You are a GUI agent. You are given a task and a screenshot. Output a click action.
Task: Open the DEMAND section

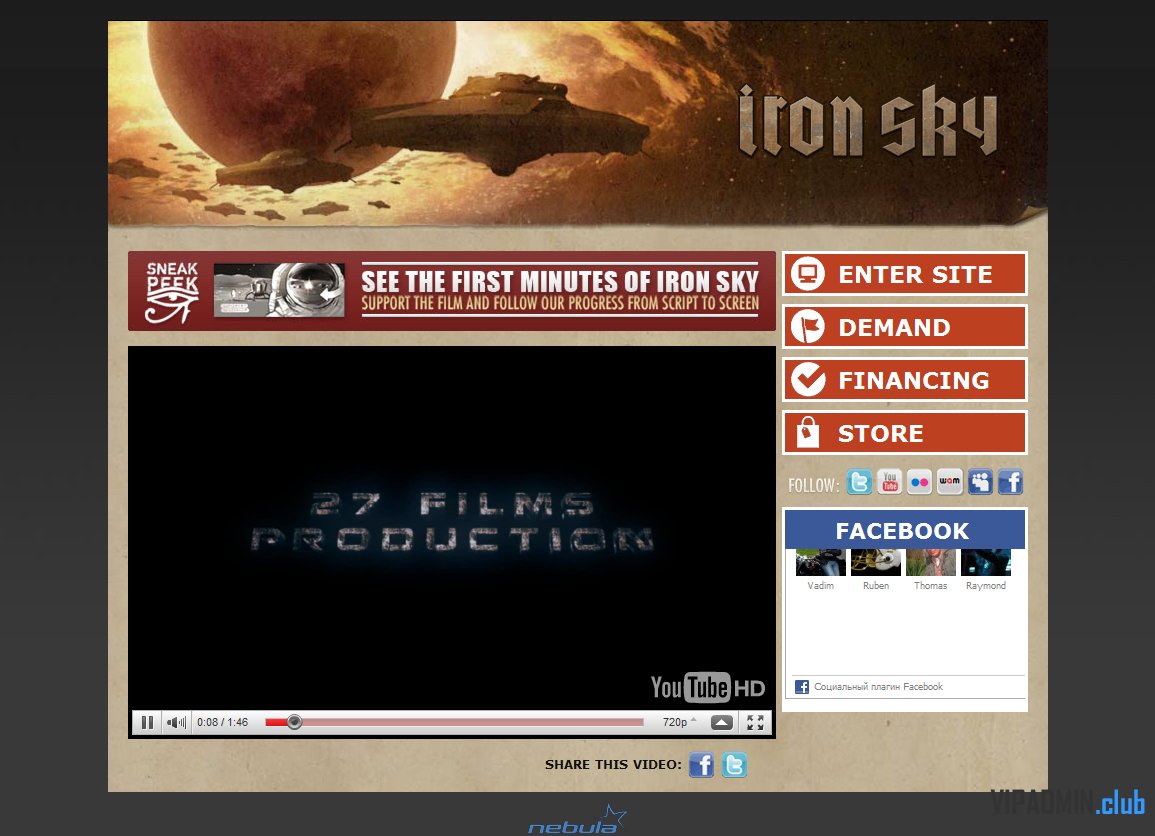coord(905,327)
